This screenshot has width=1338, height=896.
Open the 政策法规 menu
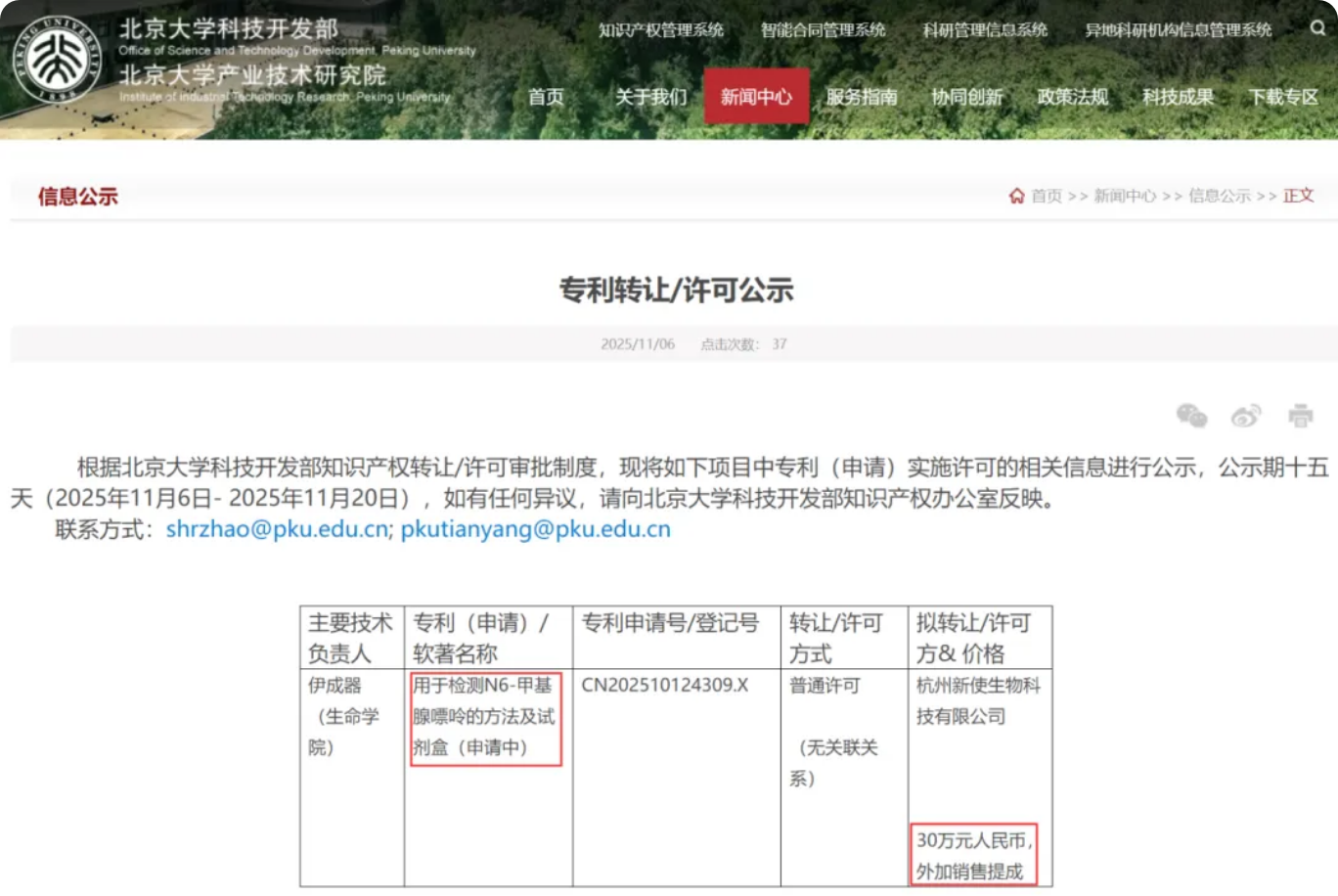point(1072,97)
